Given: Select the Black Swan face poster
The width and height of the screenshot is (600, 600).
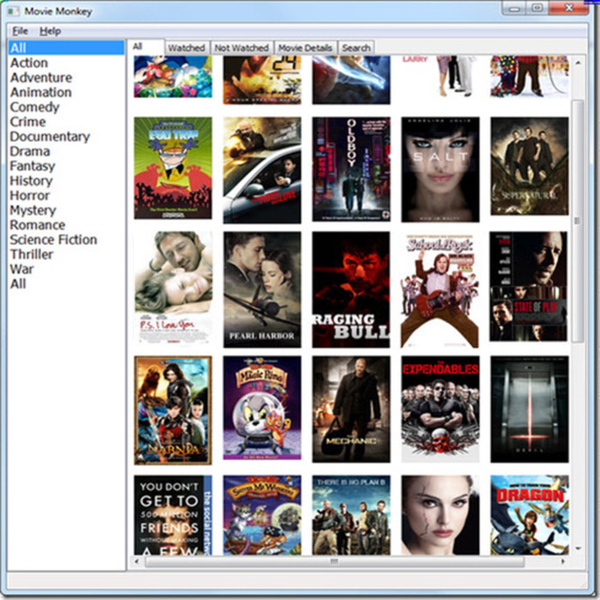Looking at the screenshot, I should [440, 515].
